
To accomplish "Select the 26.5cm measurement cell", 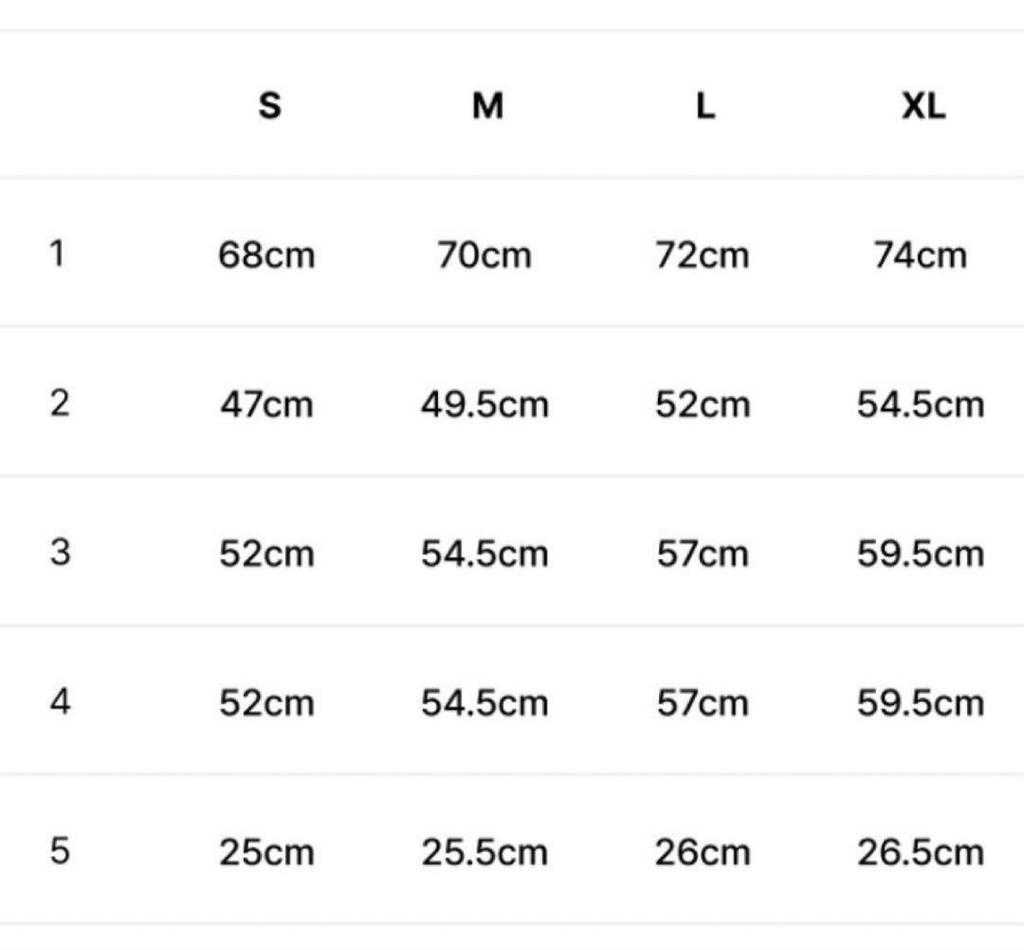I will point(920,853).
